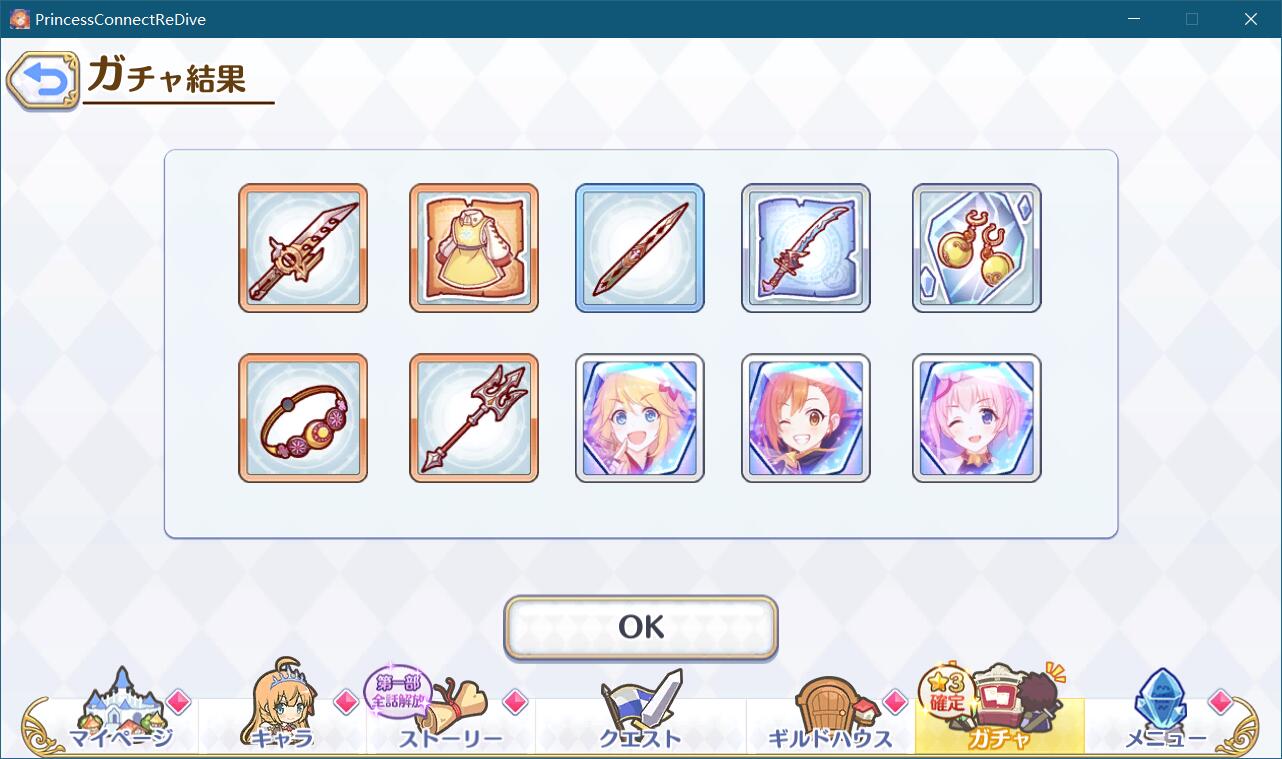Switch to the キャラ tab
The image size is (1282, 759).
coord(283,712)
